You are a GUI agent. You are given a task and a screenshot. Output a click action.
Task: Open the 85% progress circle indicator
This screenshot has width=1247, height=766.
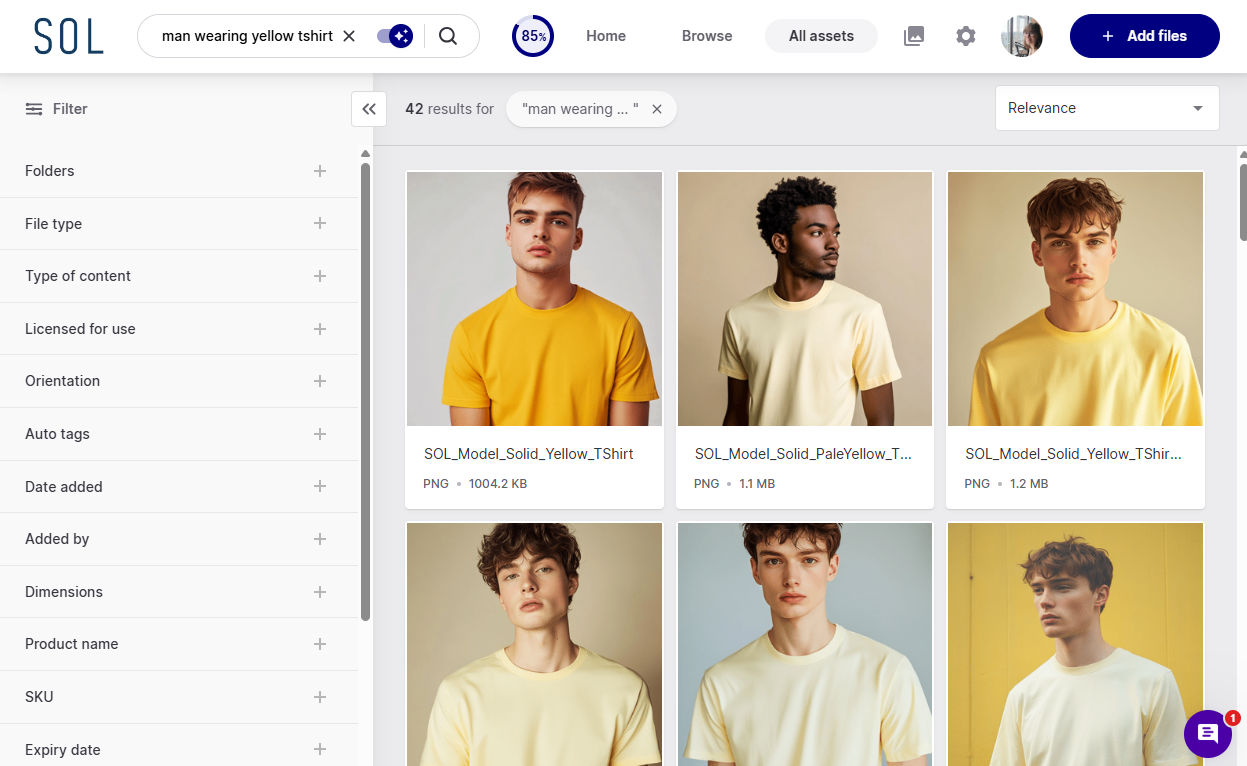click(533, 36)
